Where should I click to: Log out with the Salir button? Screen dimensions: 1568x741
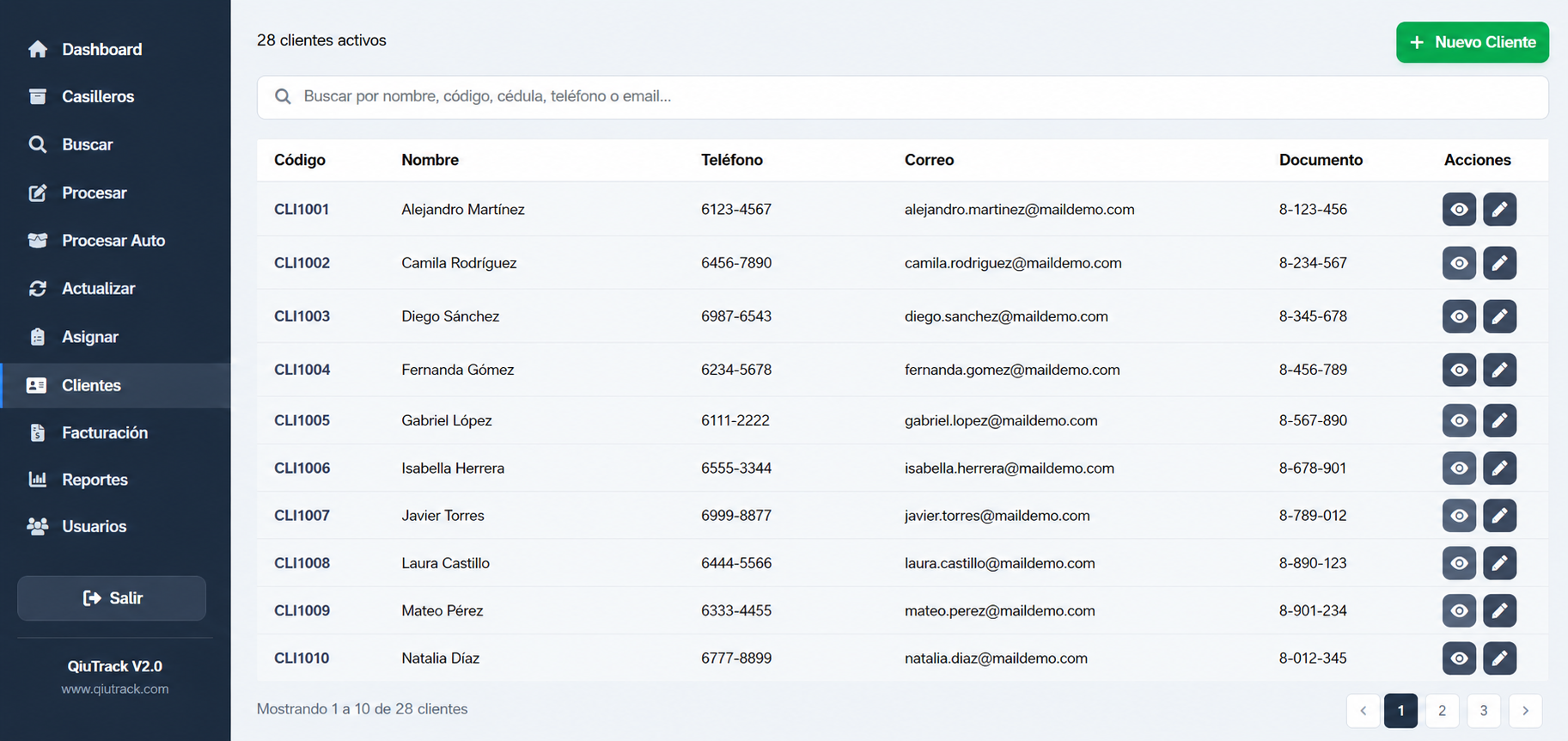tap(112, 598)
